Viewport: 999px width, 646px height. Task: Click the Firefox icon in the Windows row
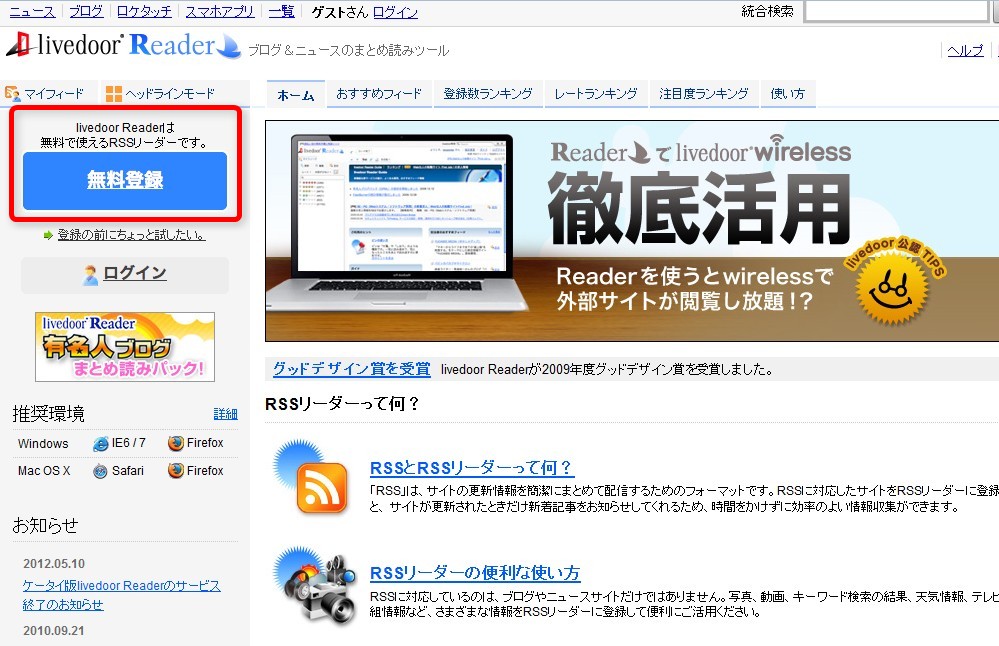click(x=176, y=443)
